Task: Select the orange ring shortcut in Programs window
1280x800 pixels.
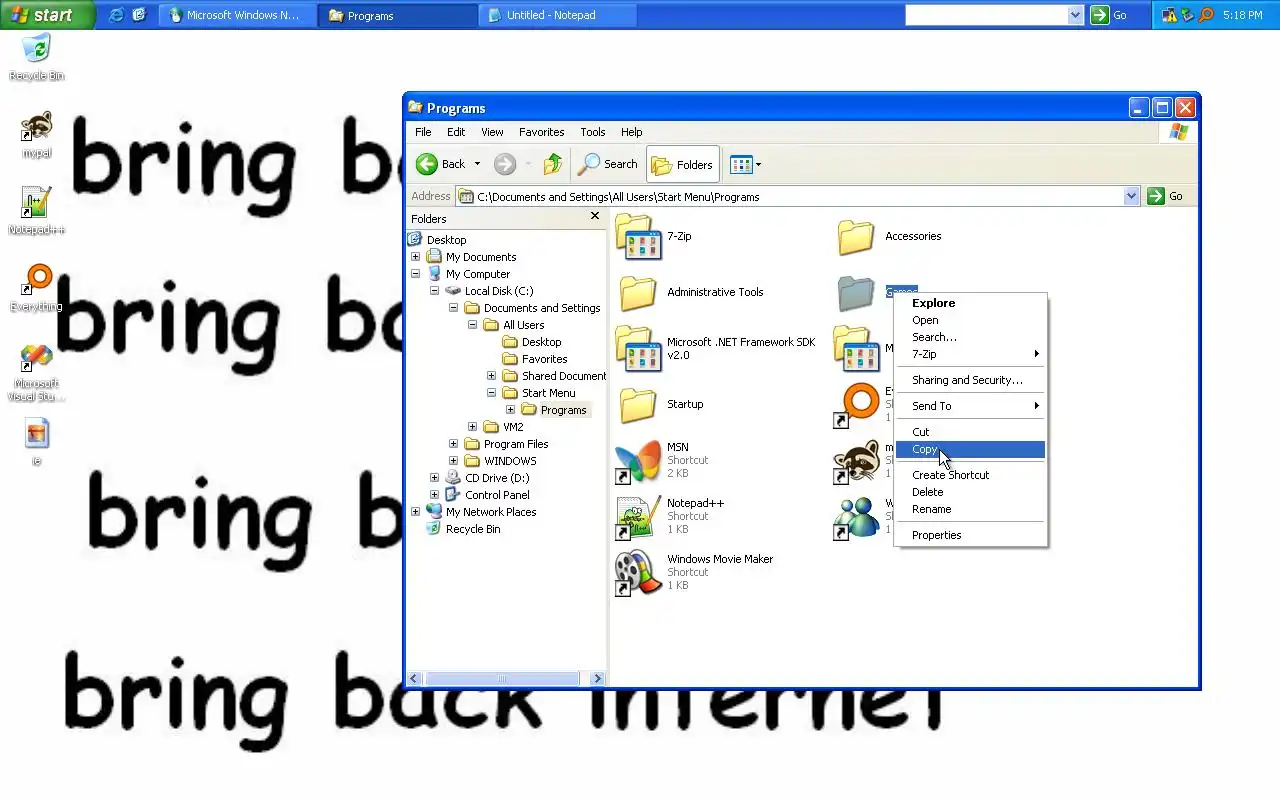Action: (857, 405)
